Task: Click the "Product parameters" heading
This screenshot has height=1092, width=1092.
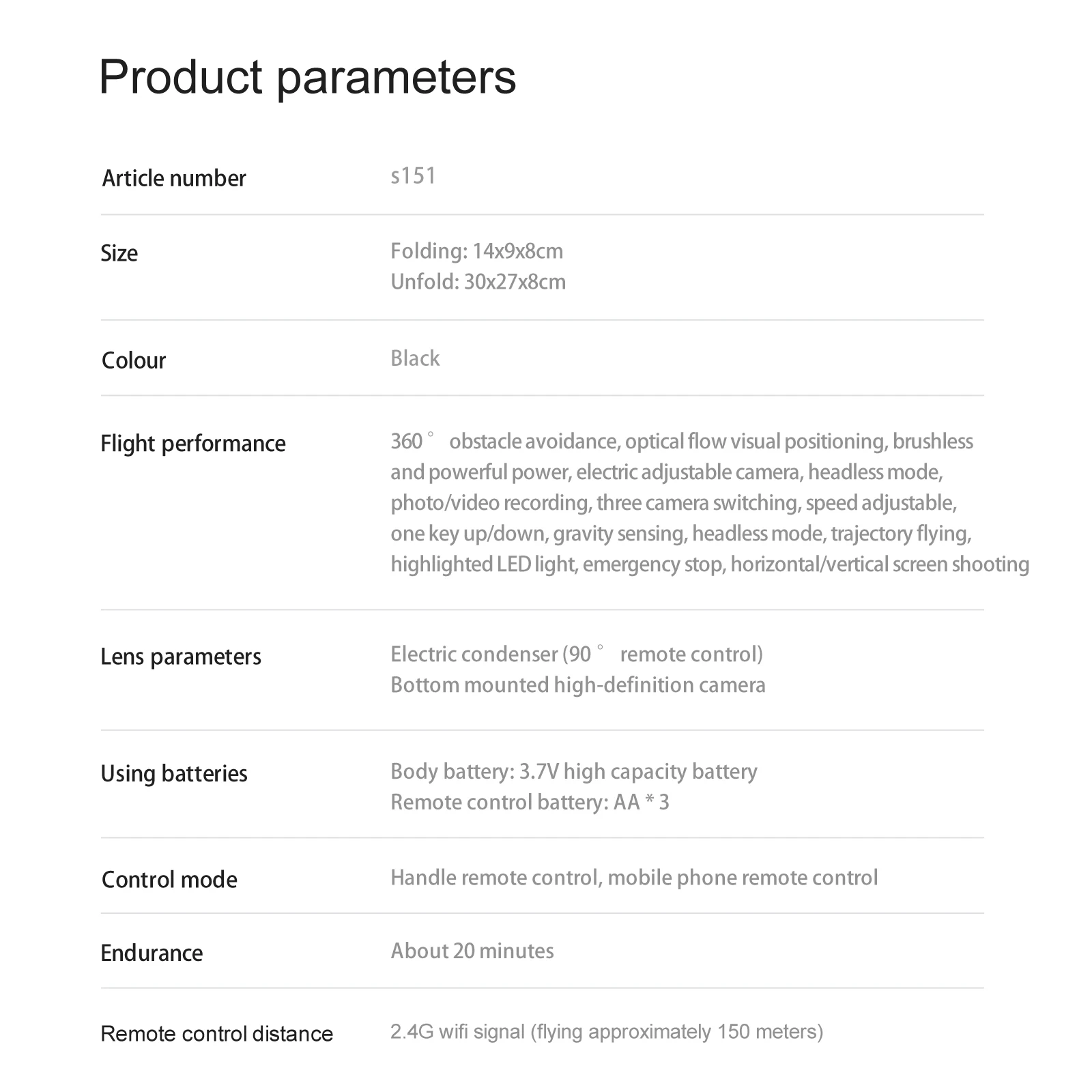Action: [x=307, y=77]
